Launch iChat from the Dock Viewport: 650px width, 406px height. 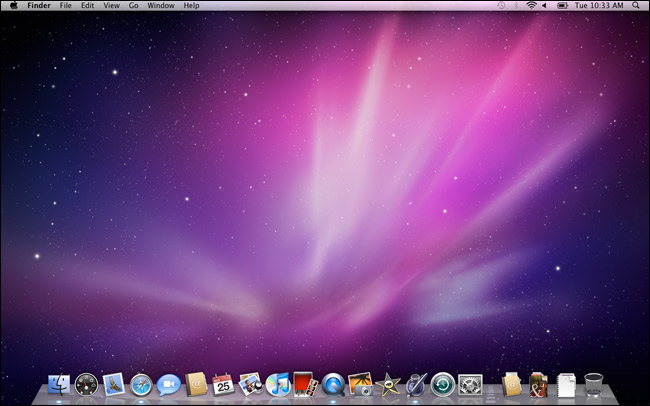[168, 384]
